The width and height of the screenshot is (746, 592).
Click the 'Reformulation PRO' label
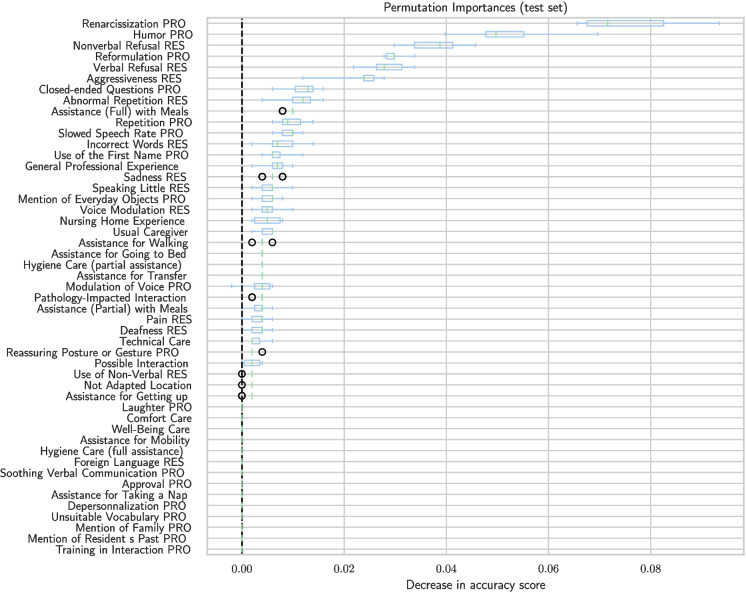142,57
